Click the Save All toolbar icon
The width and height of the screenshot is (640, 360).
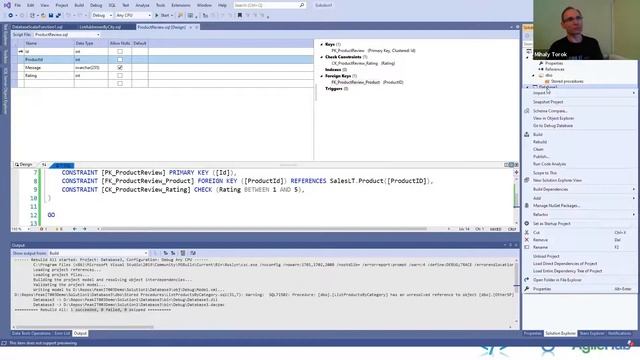pos(58,16)
